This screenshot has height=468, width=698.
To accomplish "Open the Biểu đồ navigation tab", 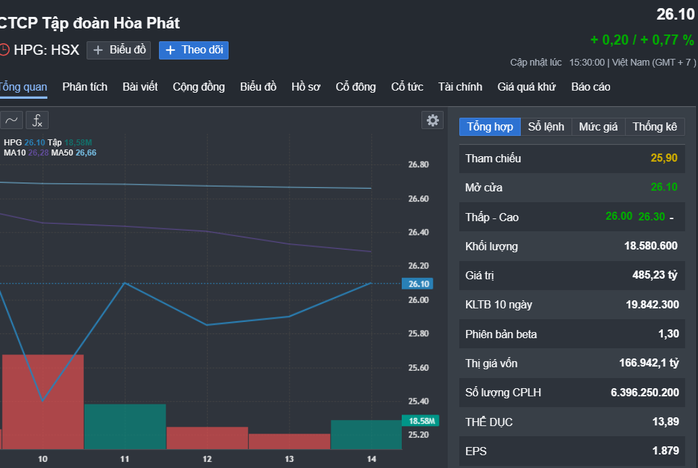I will (258, 87).
